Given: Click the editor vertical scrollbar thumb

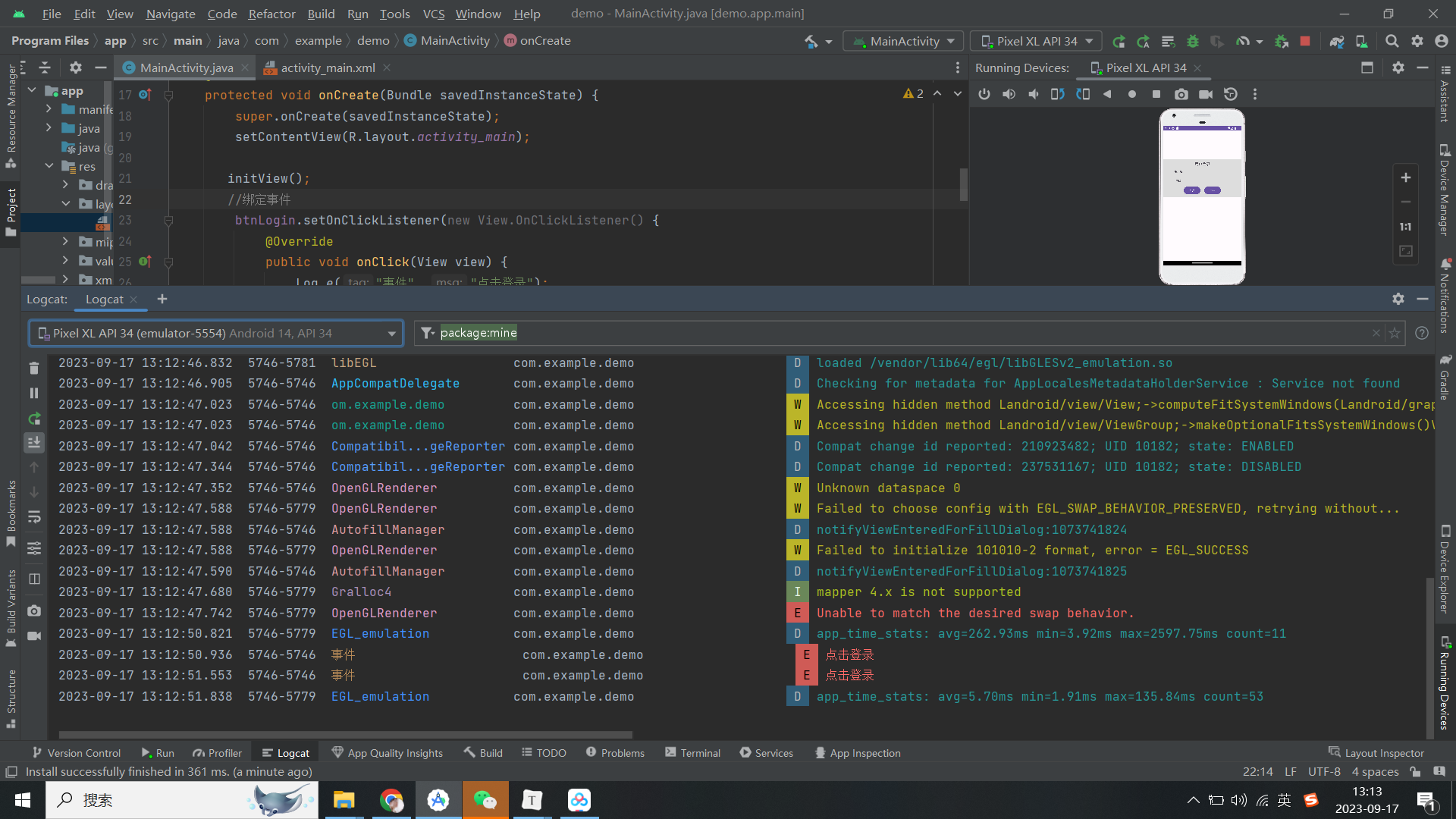Looking at the screenshot, I should tap(964, 185).
